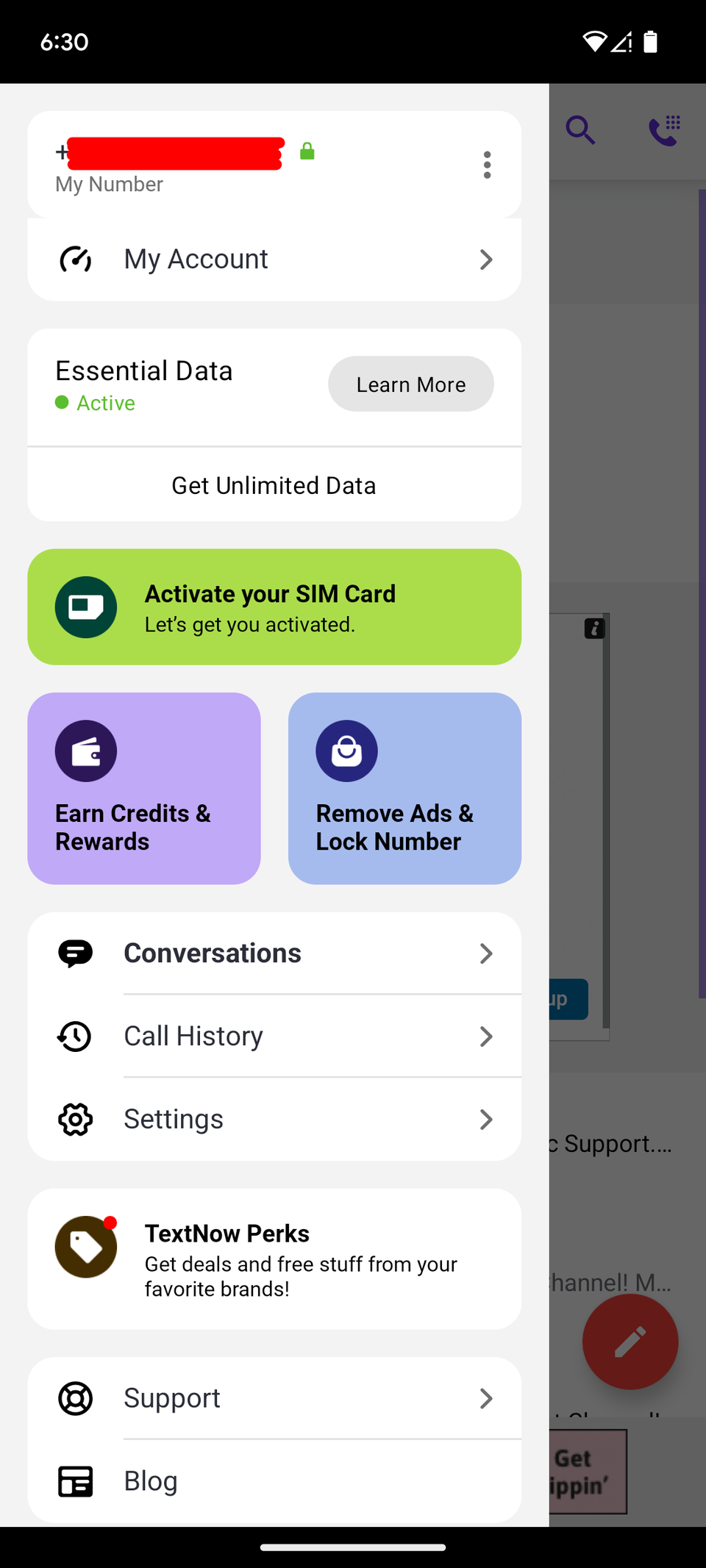Expand the My Account chevron
The image size is (706, 1568).
point(486,259)
